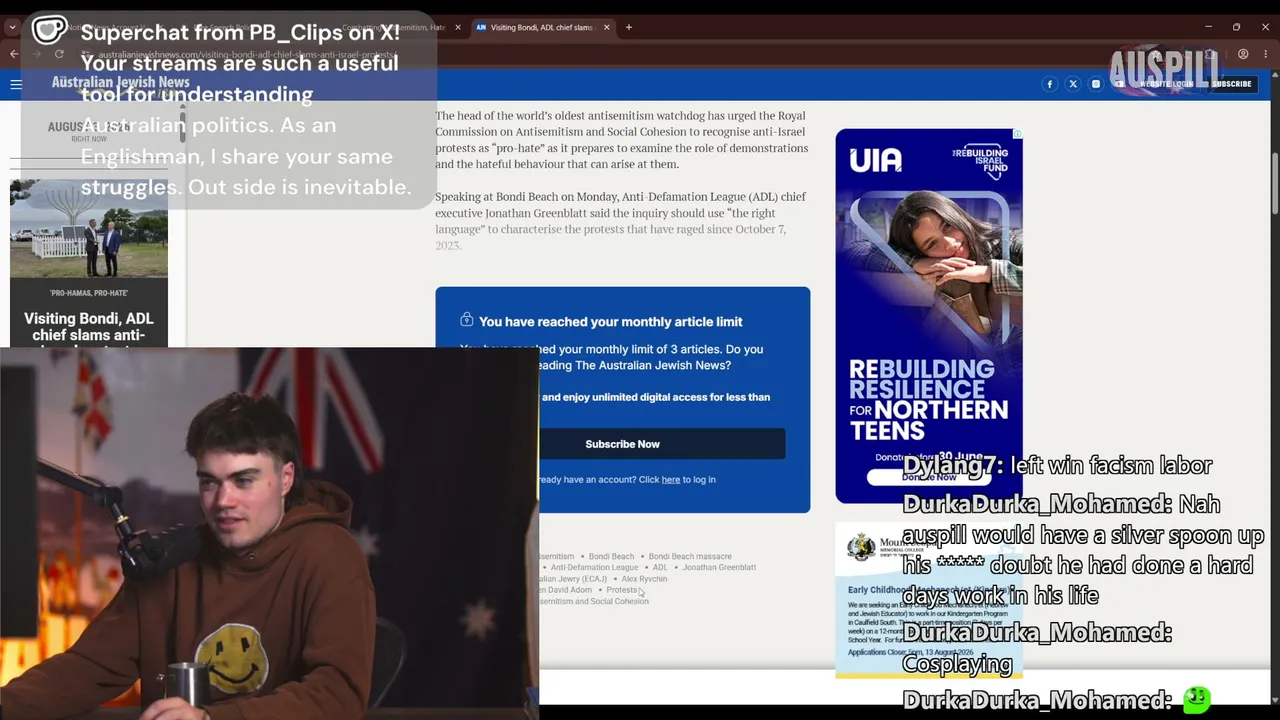Click 'here' link to log in
Viewport: 1280px width, 720px height.
(x=670, y=480)
